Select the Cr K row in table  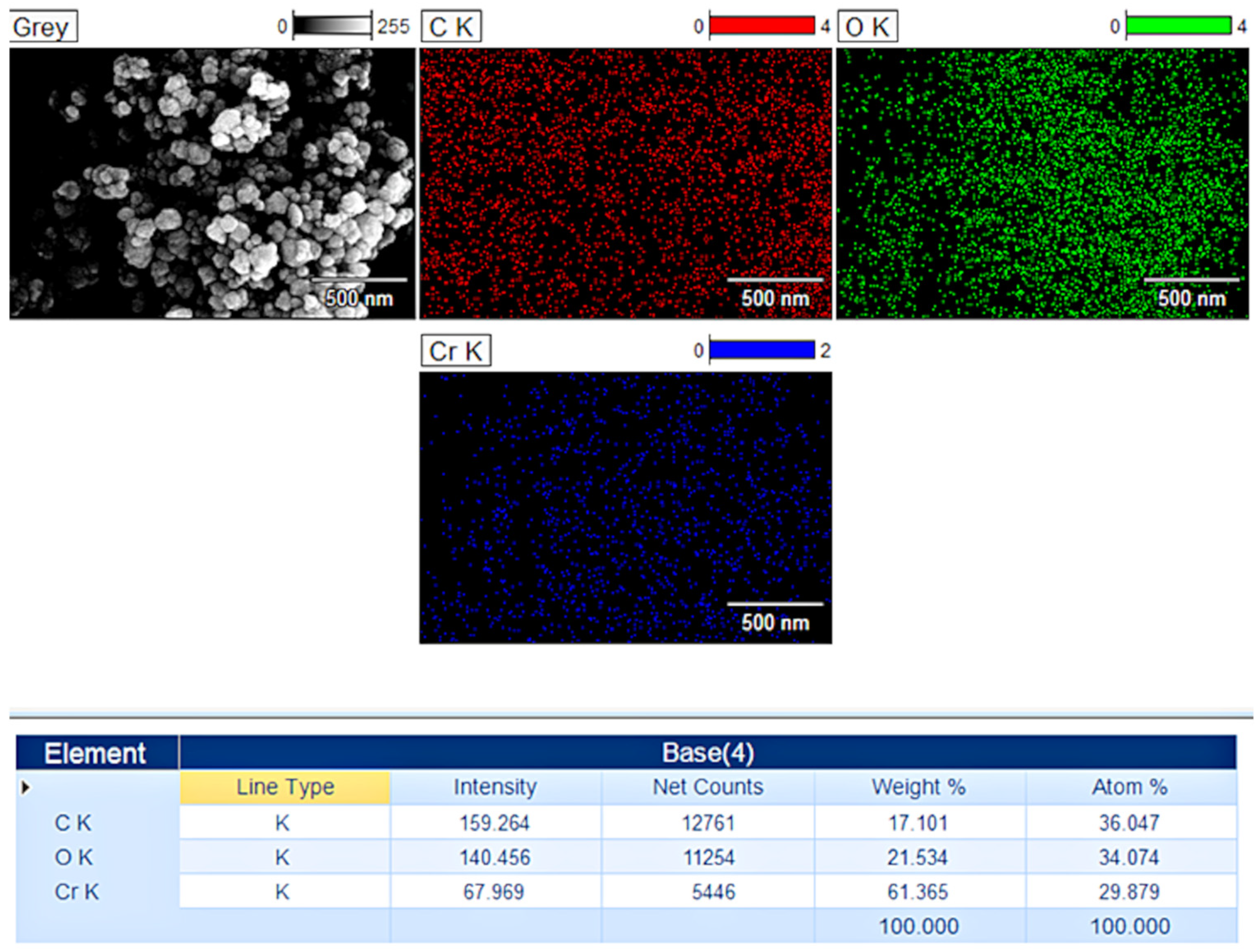[x=77, y=892]
